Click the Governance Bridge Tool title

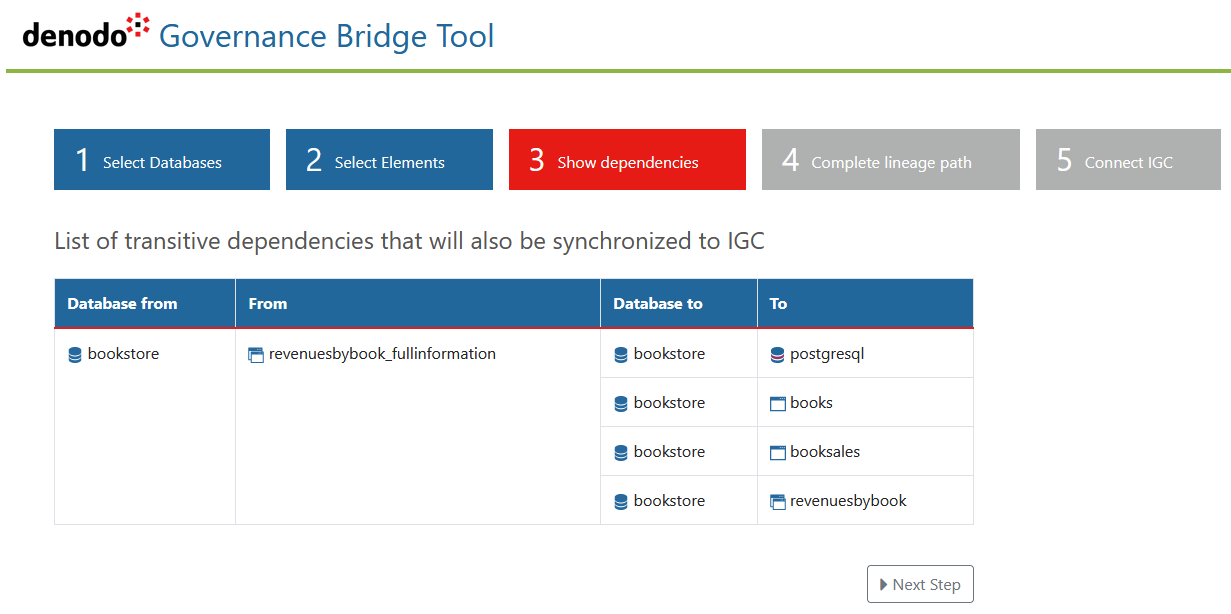(x=327, y=36)
